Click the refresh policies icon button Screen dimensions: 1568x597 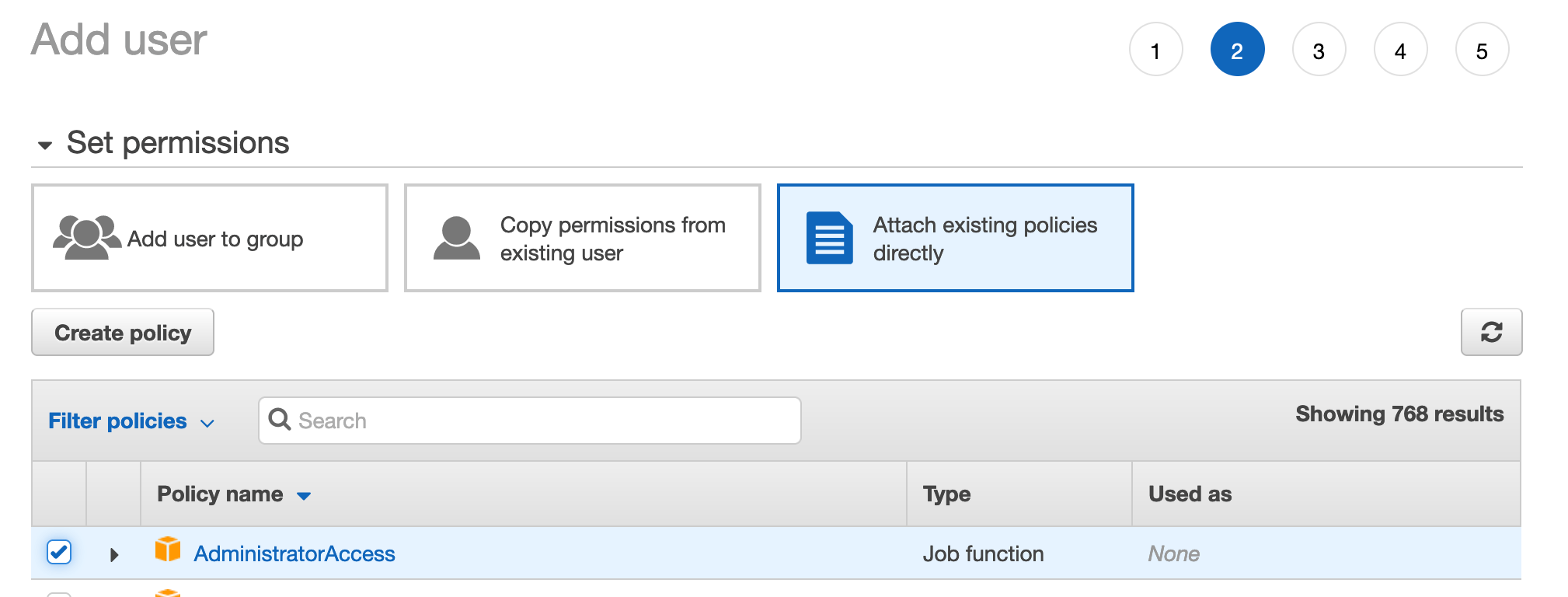tap(1490, 332)
